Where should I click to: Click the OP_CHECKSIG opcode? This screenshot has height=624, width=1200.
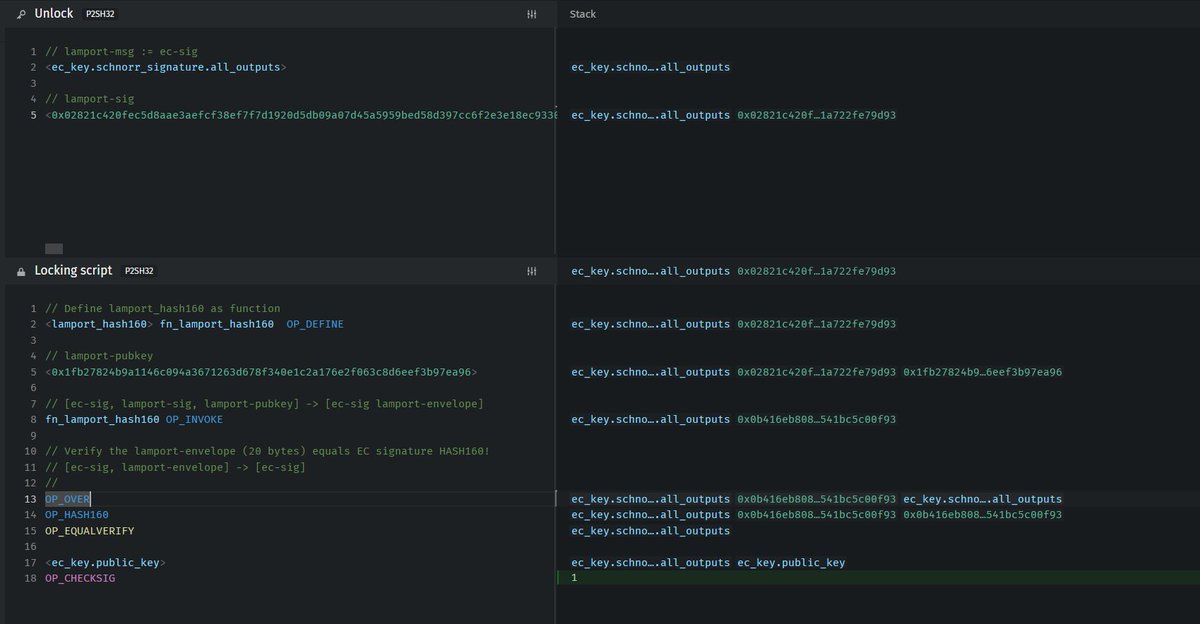click(80, 578)
